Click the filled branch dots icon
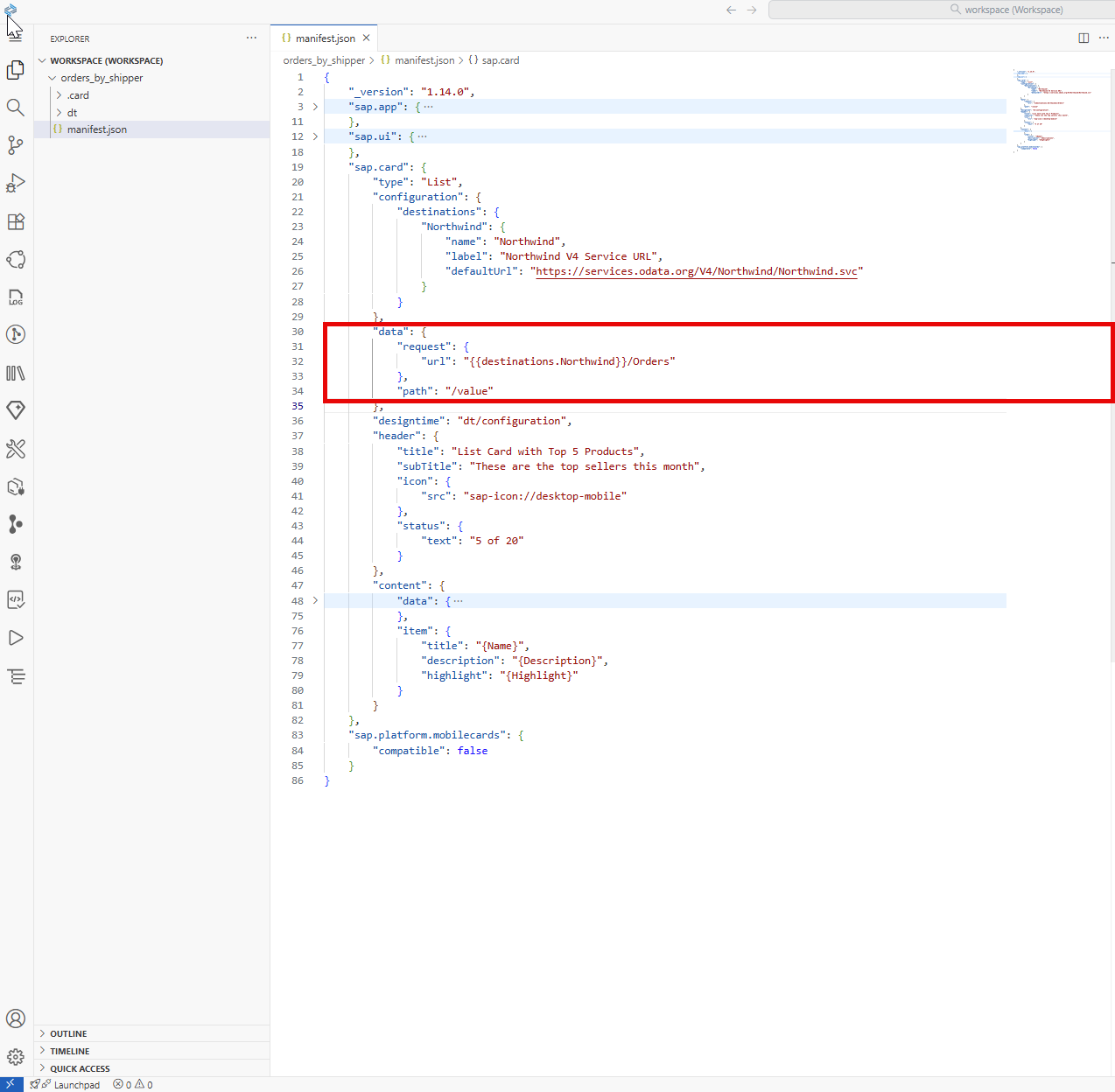 tap(16, 524)
